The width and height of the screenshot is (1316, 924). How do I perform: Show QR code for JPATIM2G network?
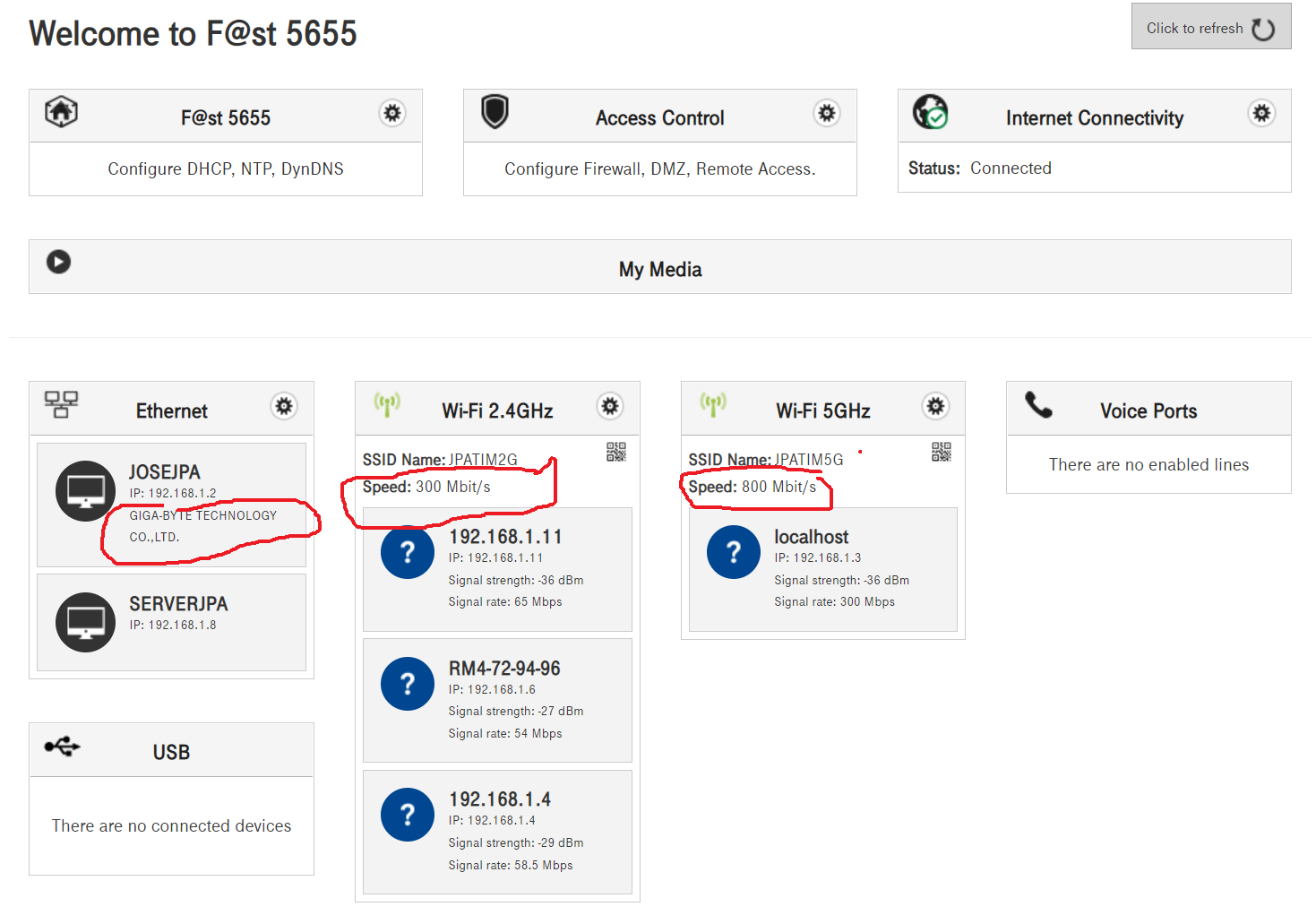point(616,452)
